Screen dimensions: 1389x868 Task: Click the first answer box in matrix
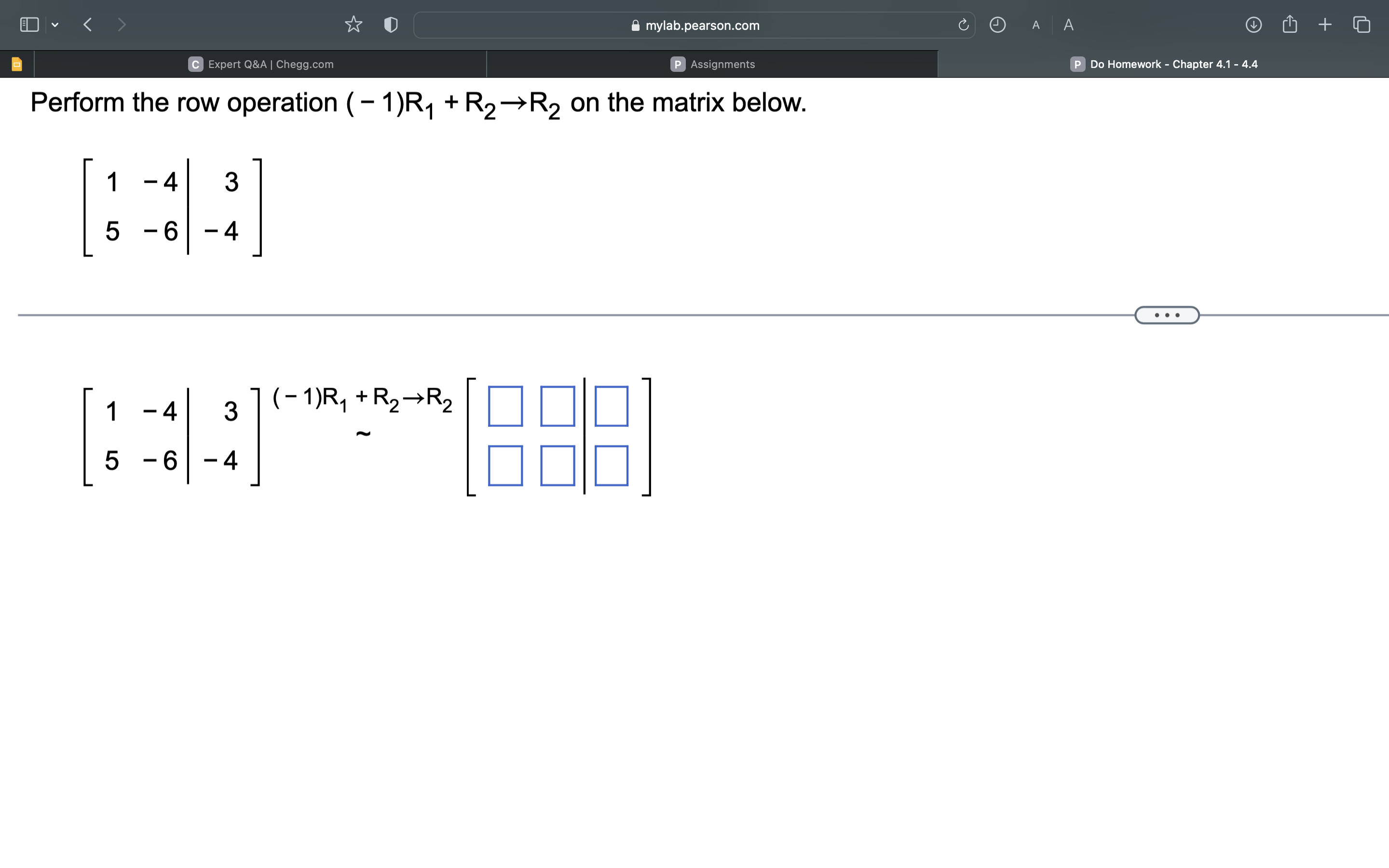[505, 407]
